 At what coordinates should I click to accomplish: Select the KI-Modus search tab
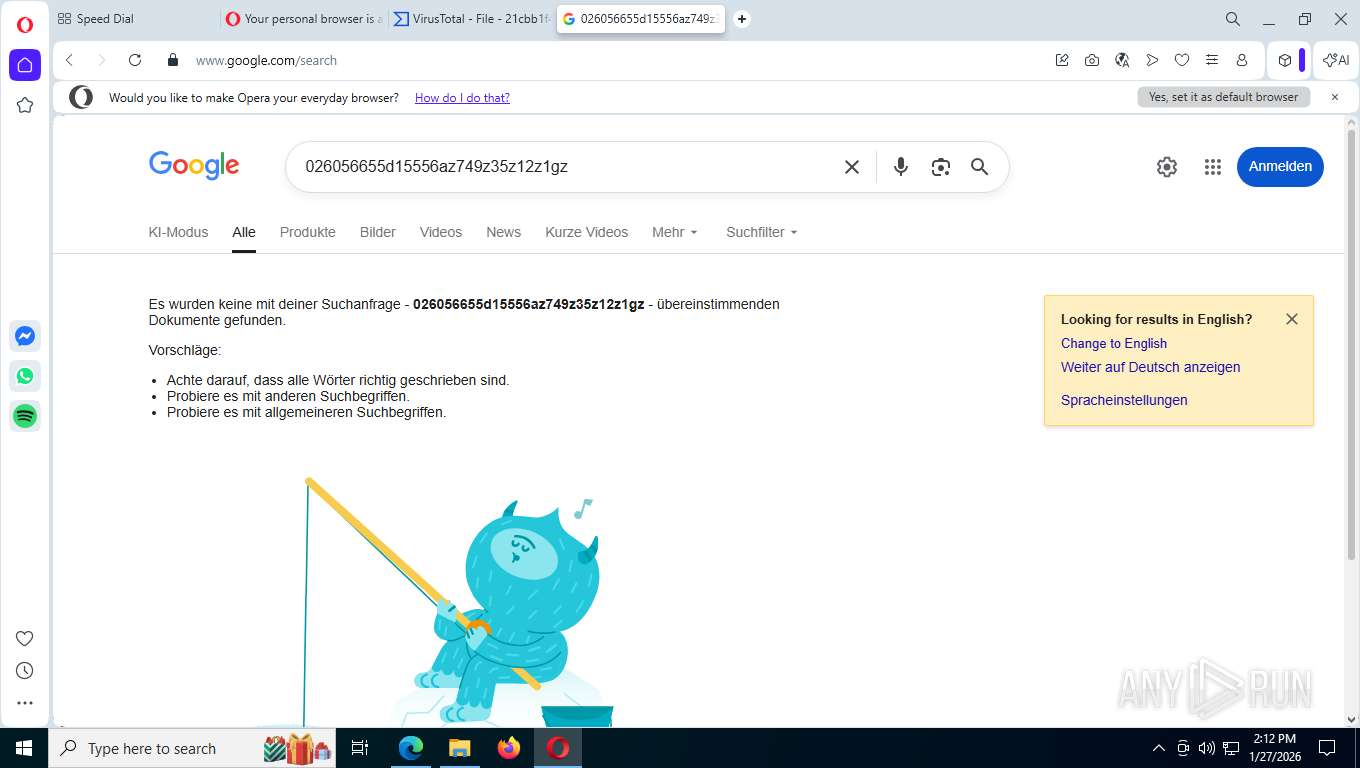pyautogui.click(x=178, y=232)
